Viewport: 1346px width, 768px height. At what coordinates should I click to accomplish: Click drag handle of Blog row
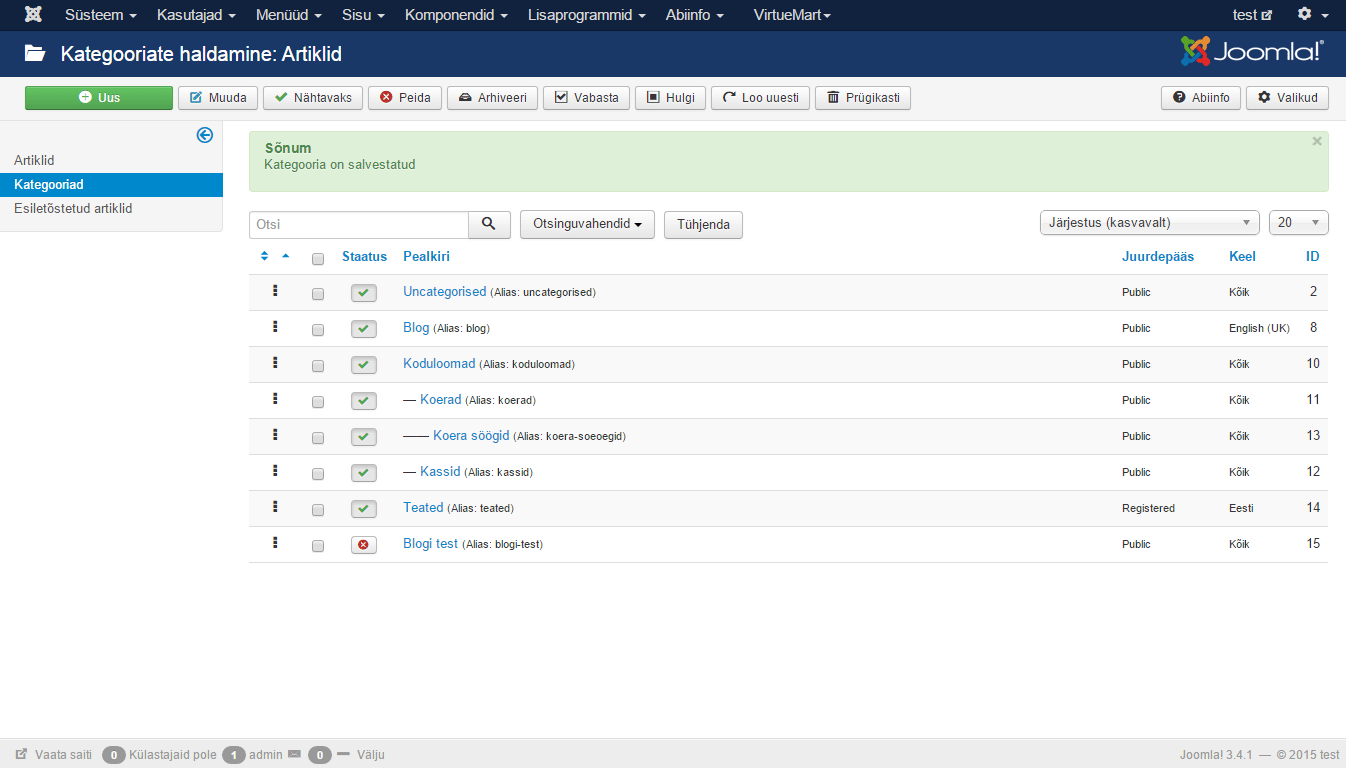click(275, 327)
